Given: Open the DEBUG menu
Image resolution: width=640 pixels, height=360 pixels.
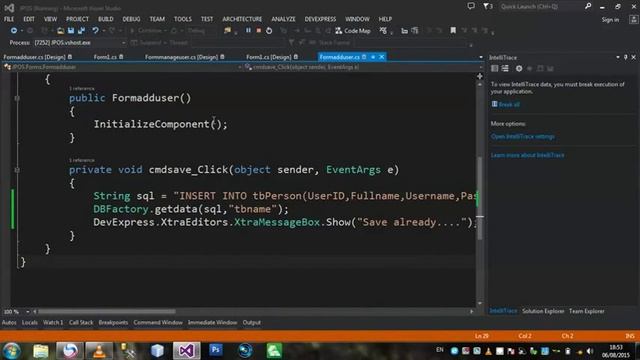Looking at the screenshot, I should (131, 19).
